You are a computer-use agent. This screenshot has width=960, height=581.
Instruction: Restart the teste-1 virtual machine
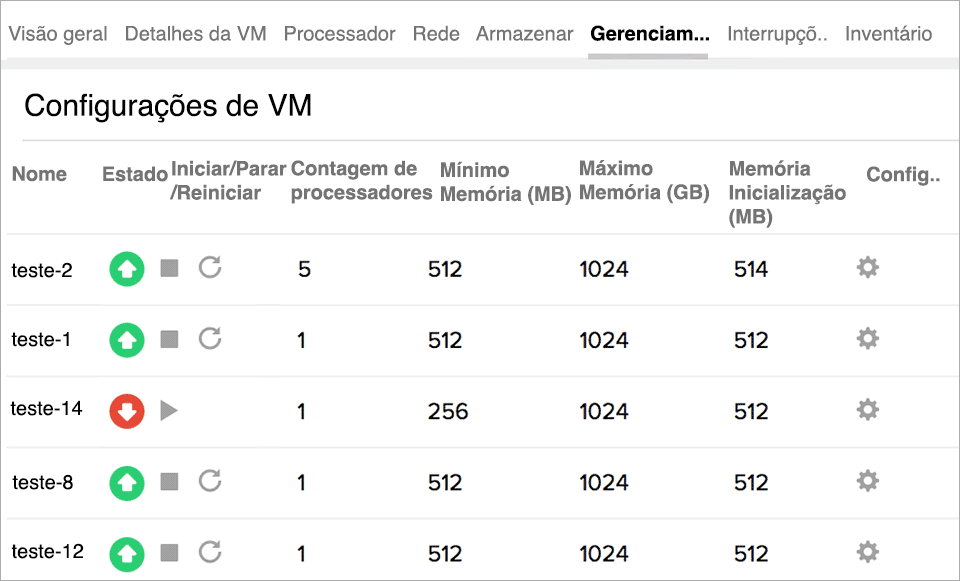209,339
